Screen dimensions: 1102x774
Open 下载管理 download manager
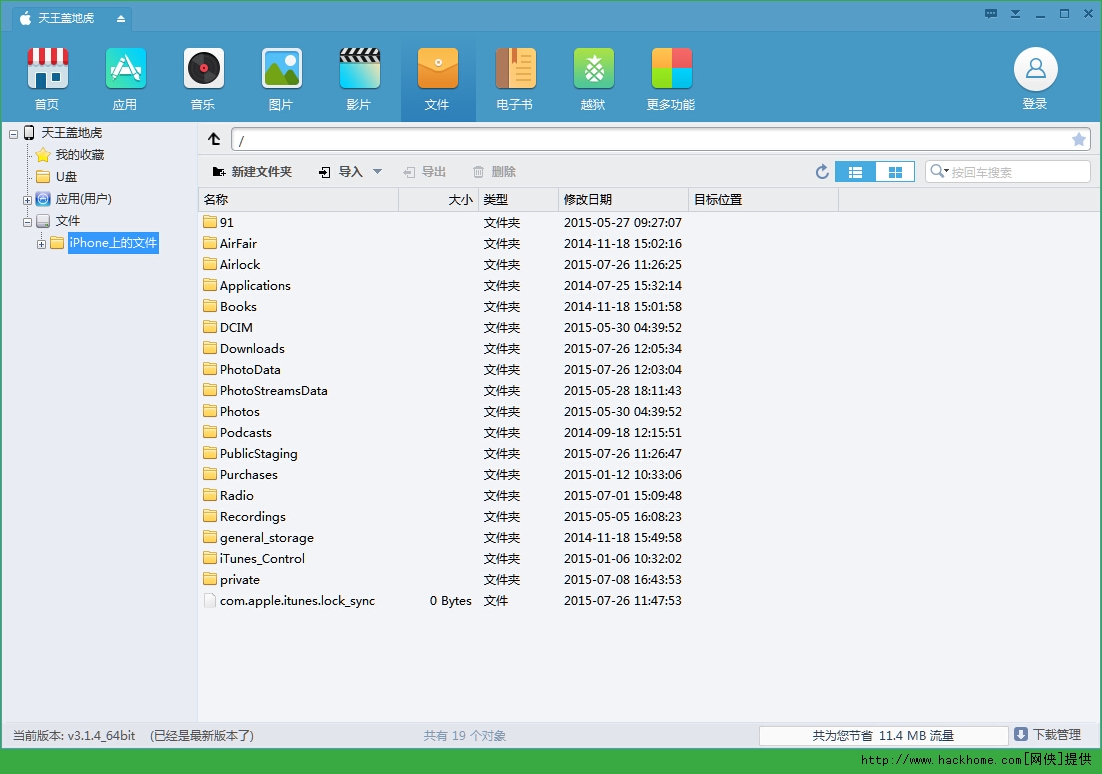pos(1048,735)
